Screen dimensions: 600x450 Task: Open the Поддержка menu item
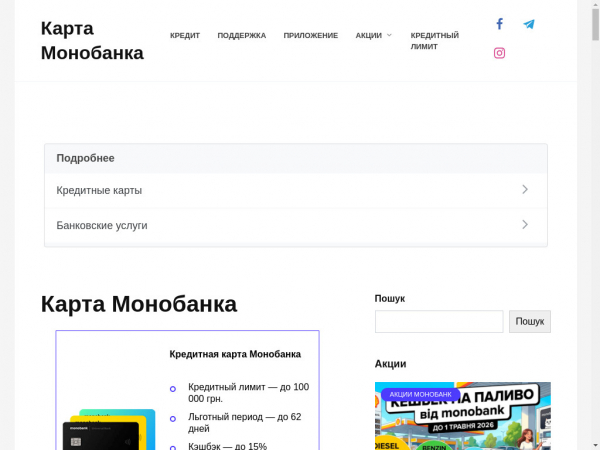242,36
